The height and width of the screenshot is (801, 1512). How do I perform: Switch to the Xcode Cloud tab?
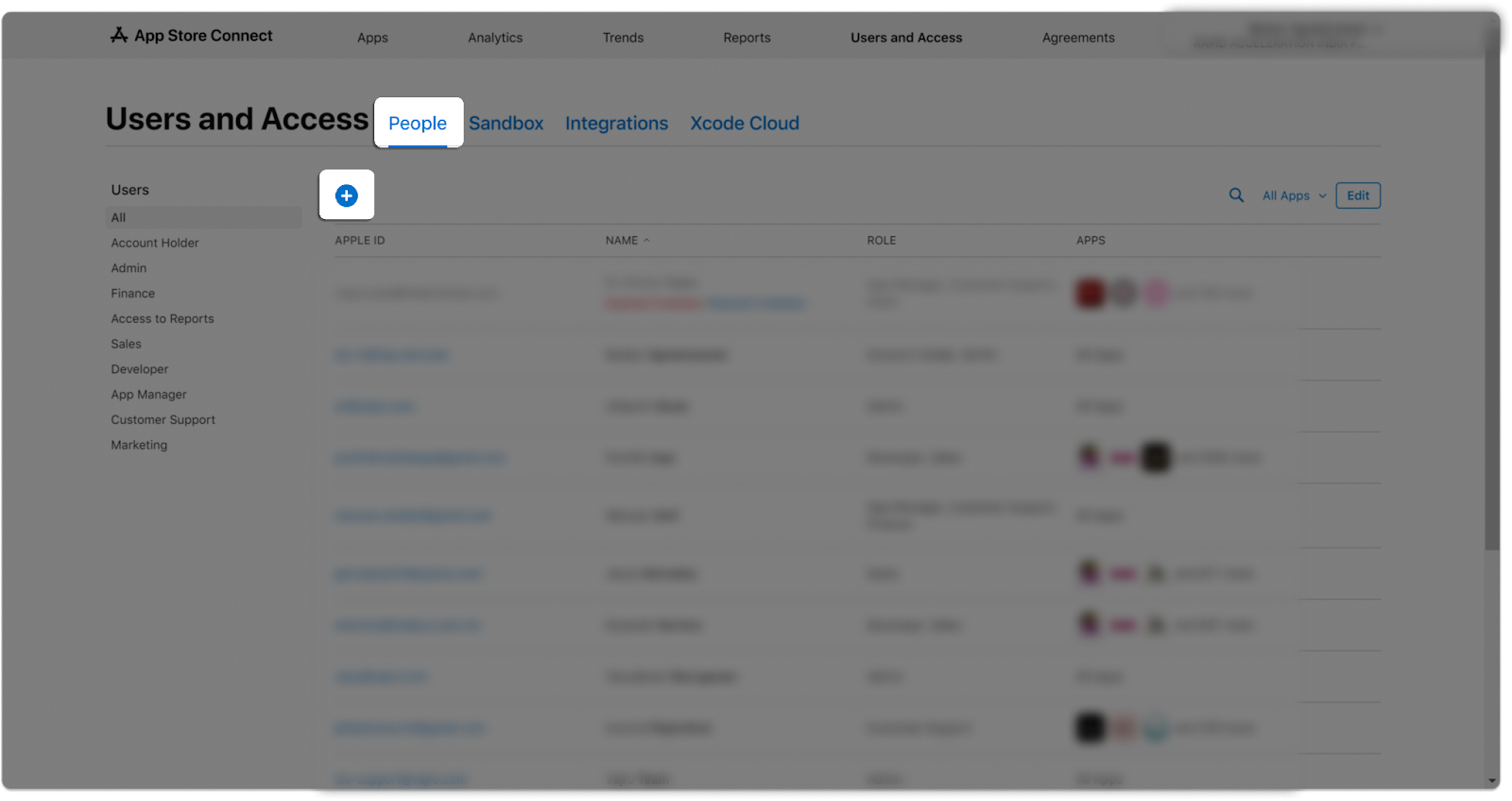(745, 123)
